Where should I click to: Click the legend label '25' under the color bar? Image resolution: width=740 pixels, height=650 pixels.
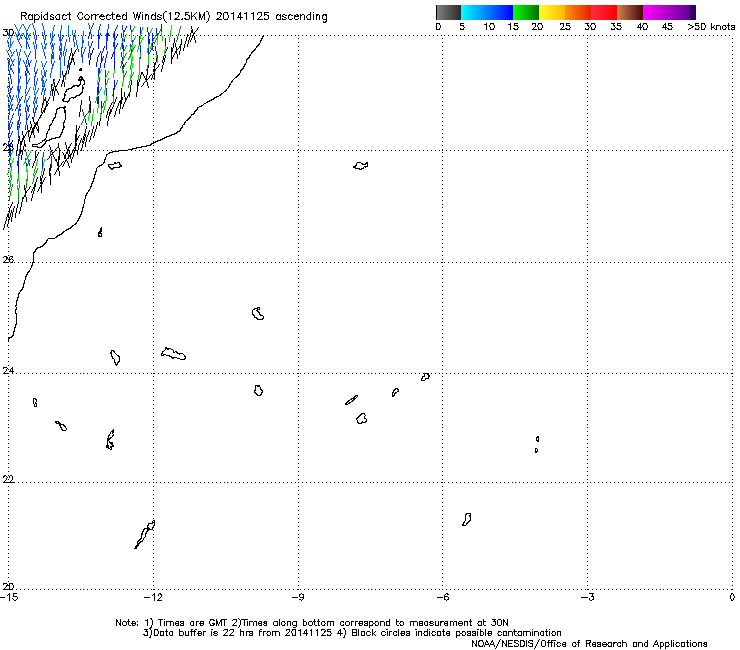pyautogui.click(x=565, y=27)
